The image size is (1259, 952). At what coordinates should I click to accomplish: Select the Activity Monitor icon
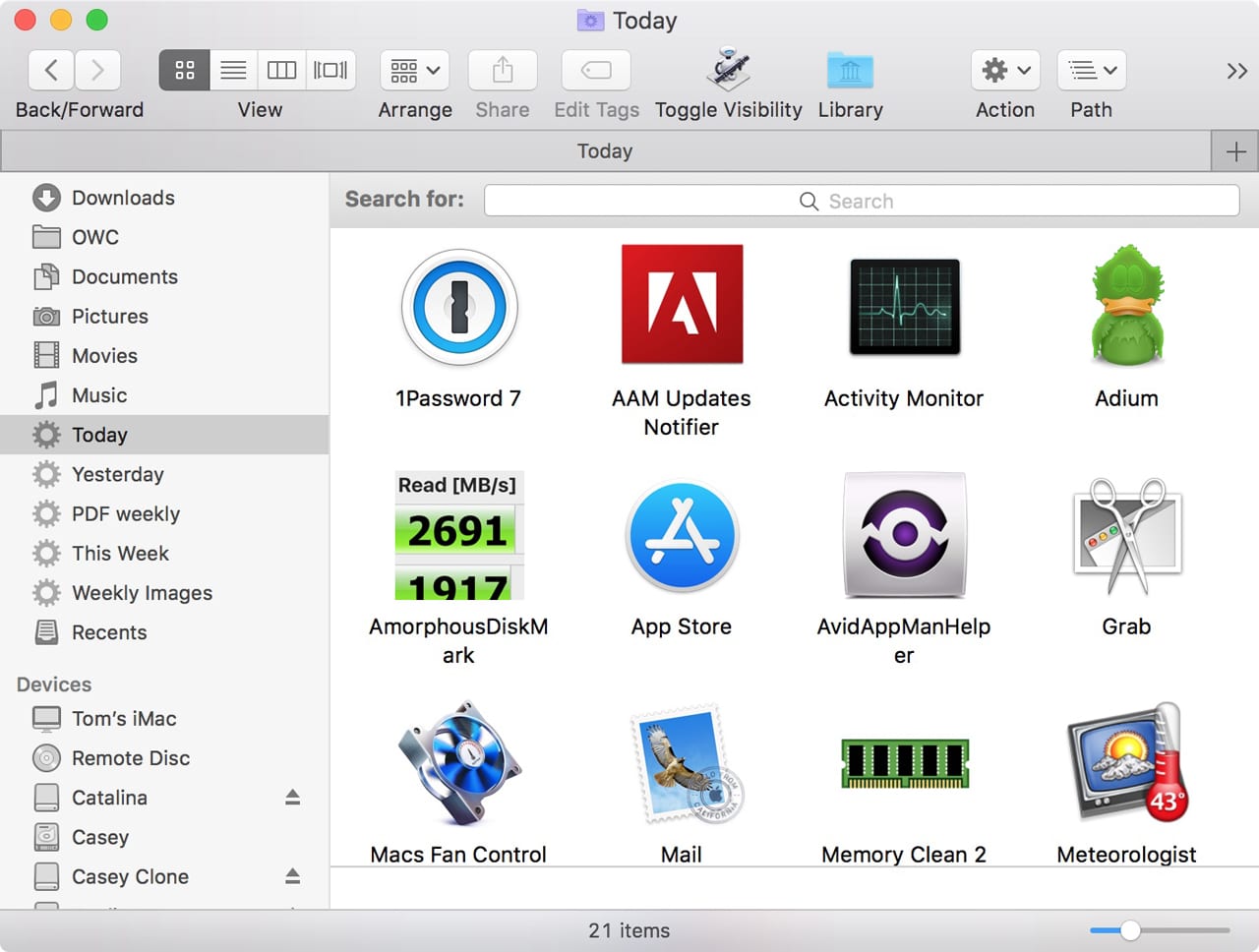(904, 306)
